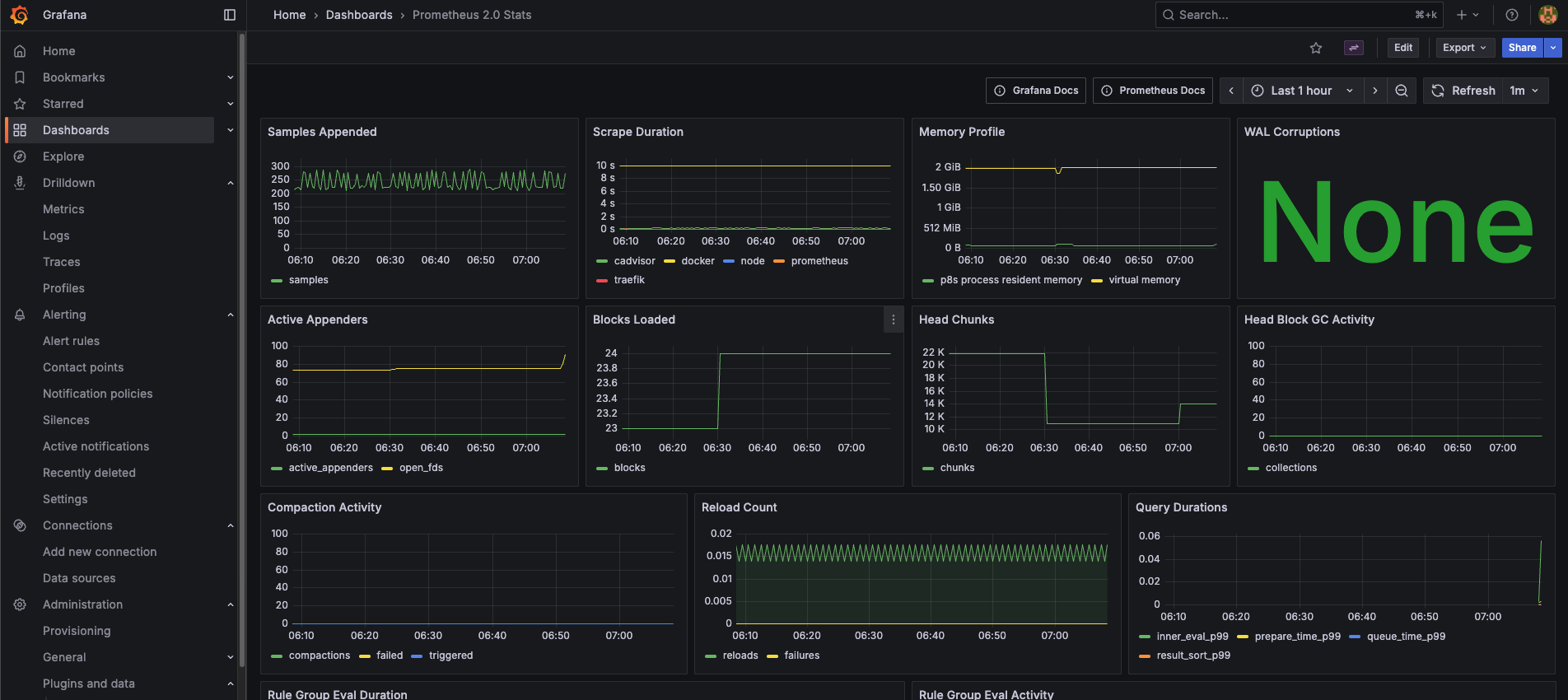Open the help question mark icon
This screenshot has width=1568, height=700.
[1512, 15]
